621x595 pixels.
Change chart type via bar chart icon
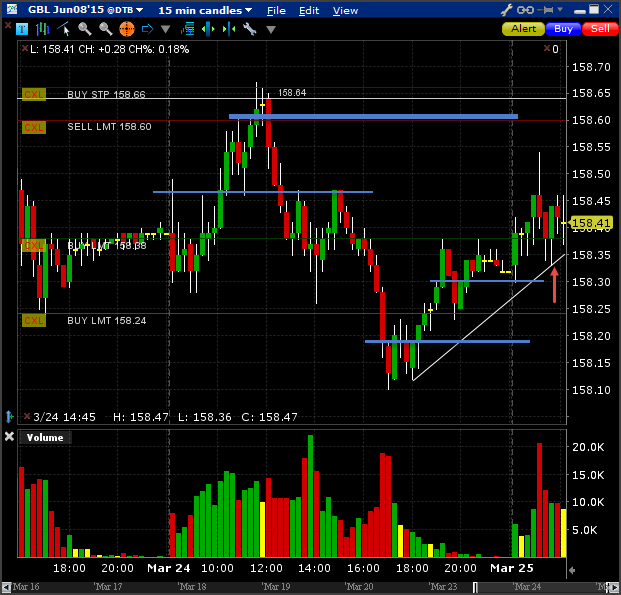tap(42, 29)
